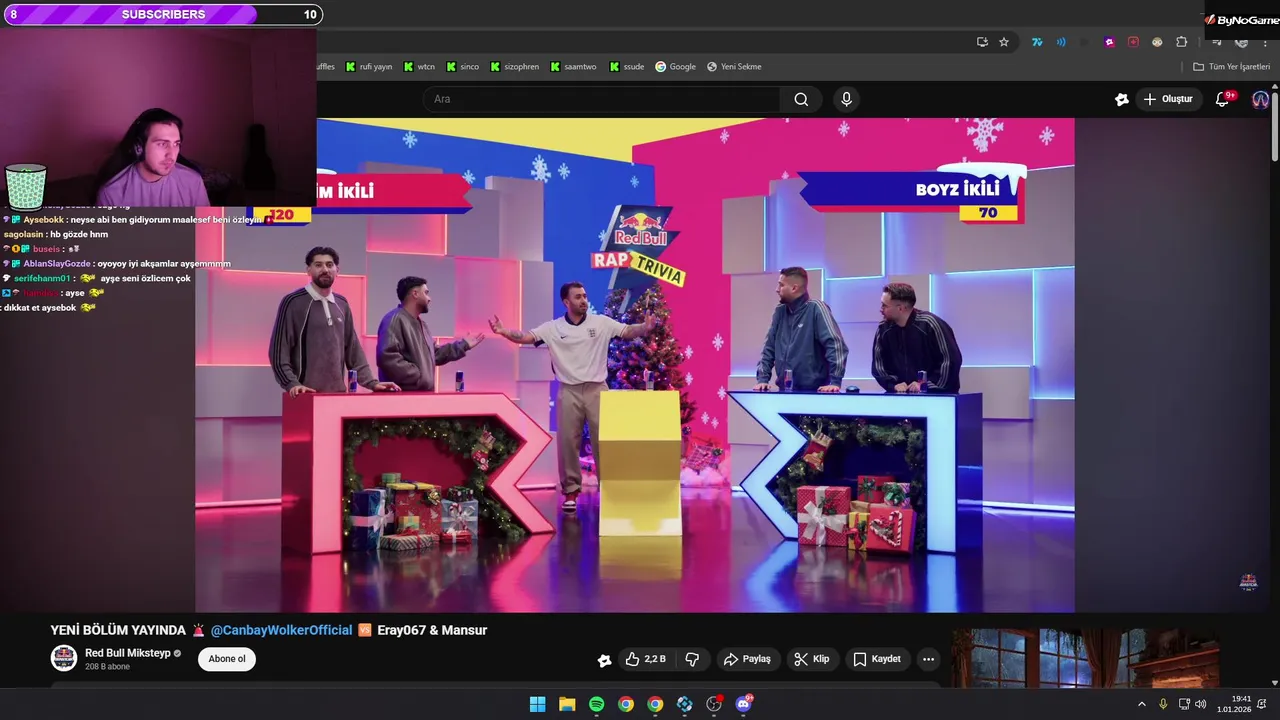The image size is (1280, 720).
Task: Click the taskbar icon with red dot badge
Action: 714,704
